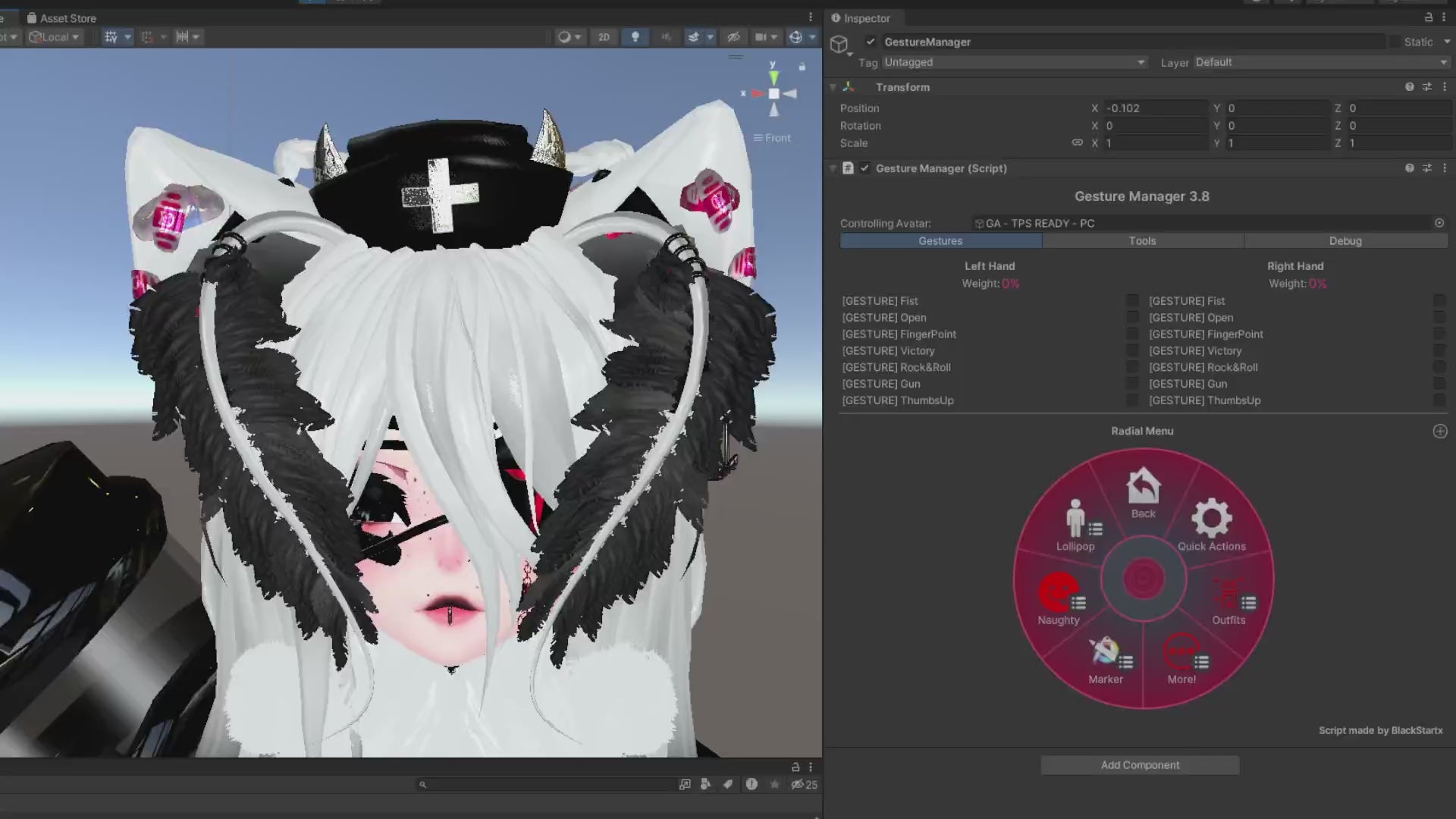Open the Layer dropdown Default
The image size is (1456, 819).
coord(1321,62)
